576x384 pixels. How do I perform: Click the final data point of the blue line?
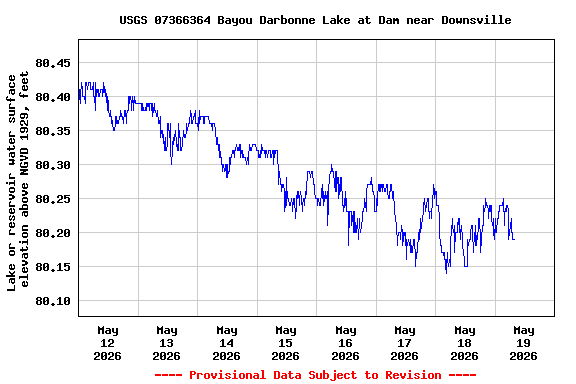[x=514, y=239]
